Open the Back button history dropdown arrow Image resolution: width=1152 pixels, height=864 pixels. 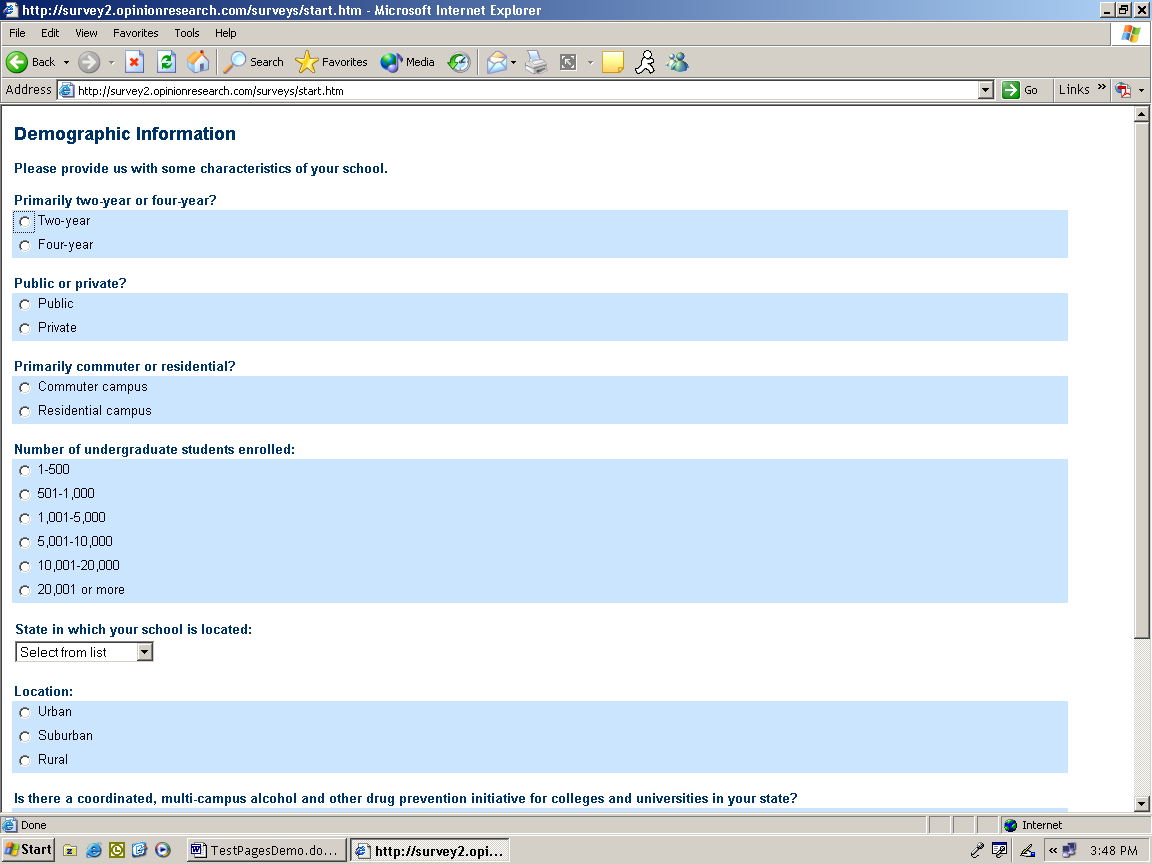[x=66, y=62]
